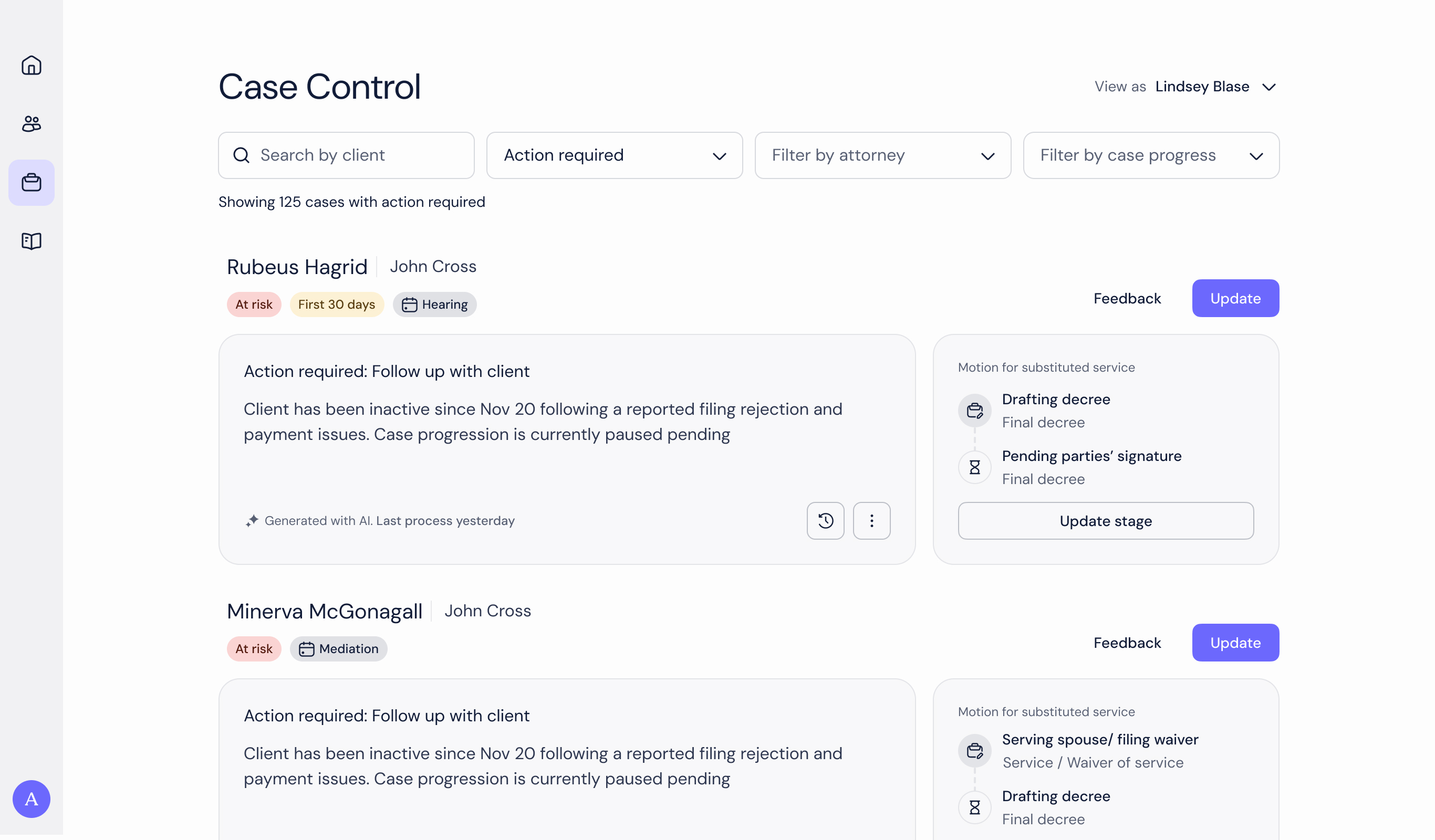Screen dimensions: 1435x840
Task: Click the hourglass icon beside McGonagall's Drafting decree
Action: [x=975, y=807]
